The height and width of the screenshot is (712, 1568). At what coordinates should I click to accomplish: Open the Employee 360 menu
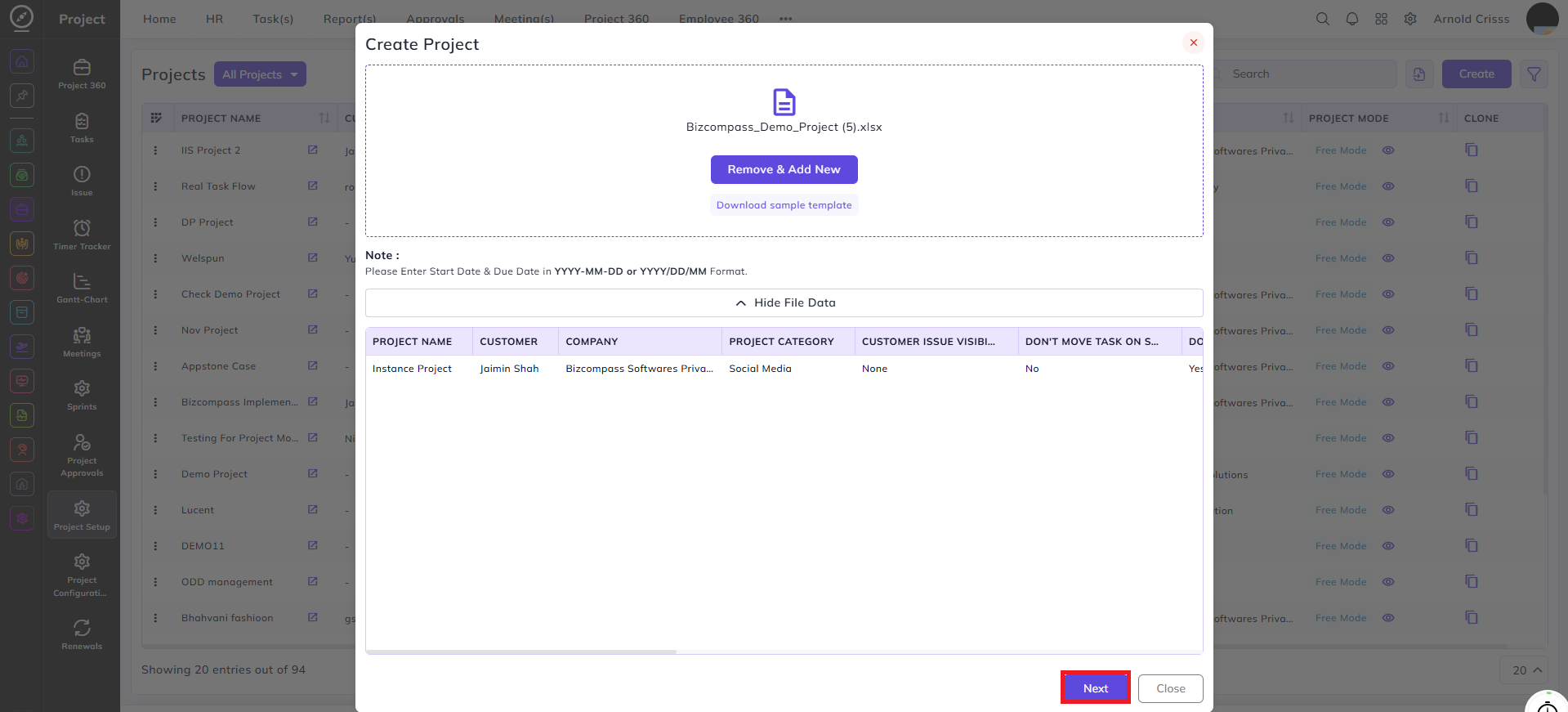point(718,19)
